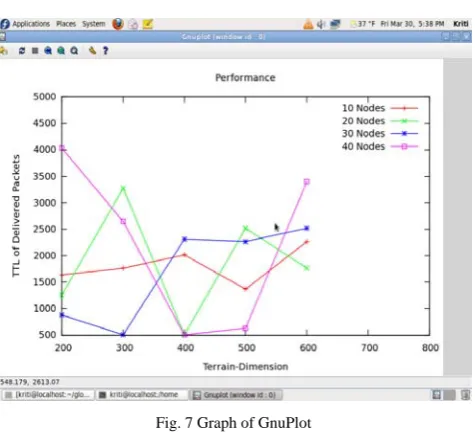The image size is (475, 434).
Task: Switch to kriti@localhost:/home terminal taskbar button
Action: point(142,395)
